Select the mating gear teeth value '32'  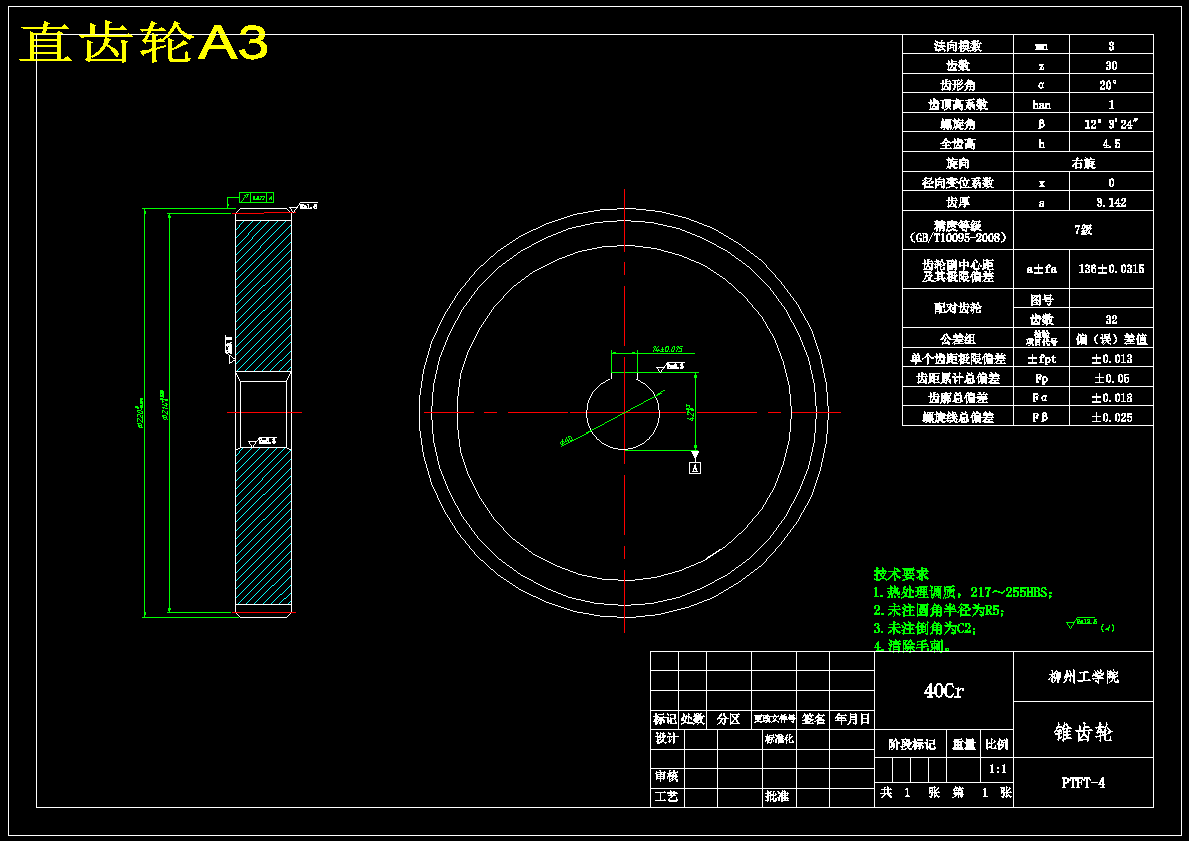point(1111,319)
